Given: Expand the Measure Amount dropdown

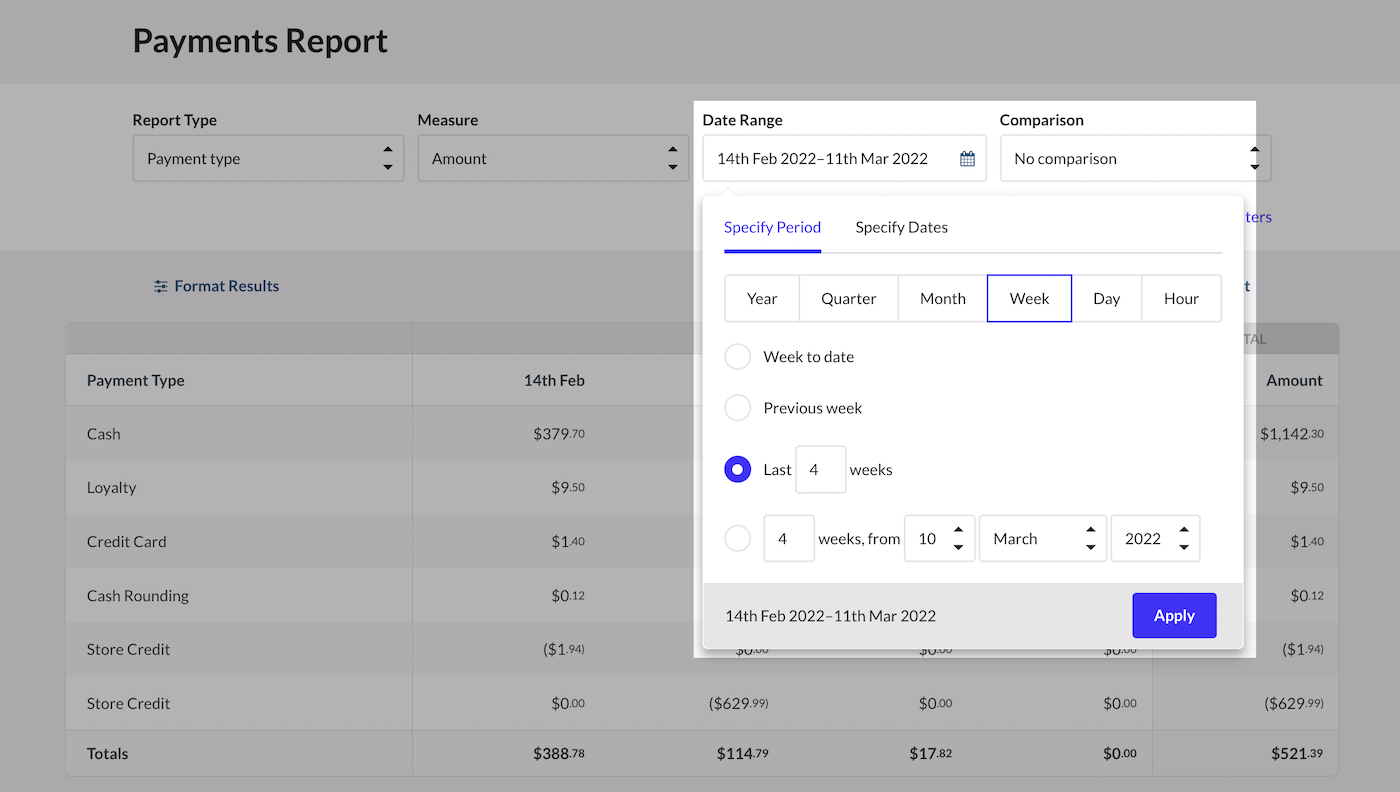Looking at the screenshot, I should pyautogui.click(x=553, y=159).
